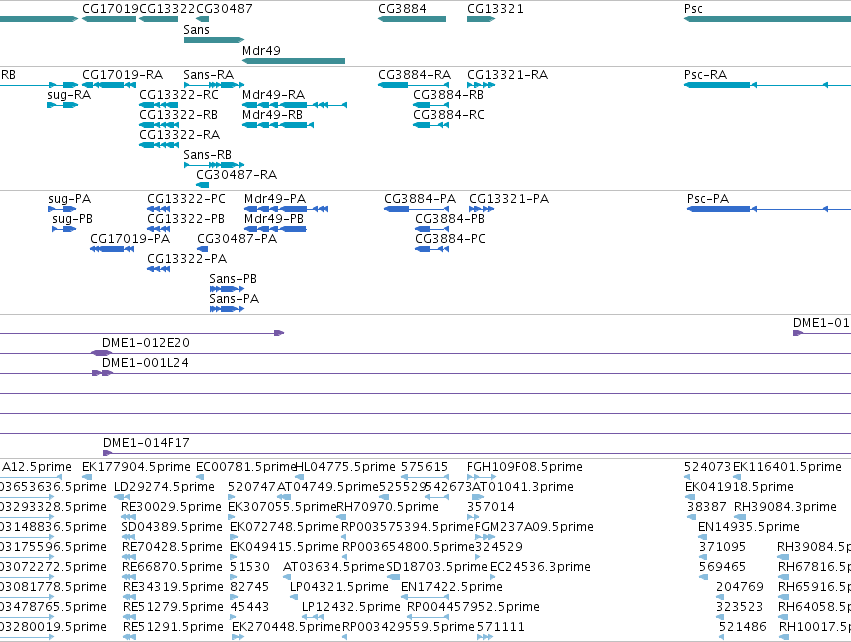The image size is (851, 642).
Task: Click EST RH70970.5prime
Action: pyautogui.click(x=388, y=507)
